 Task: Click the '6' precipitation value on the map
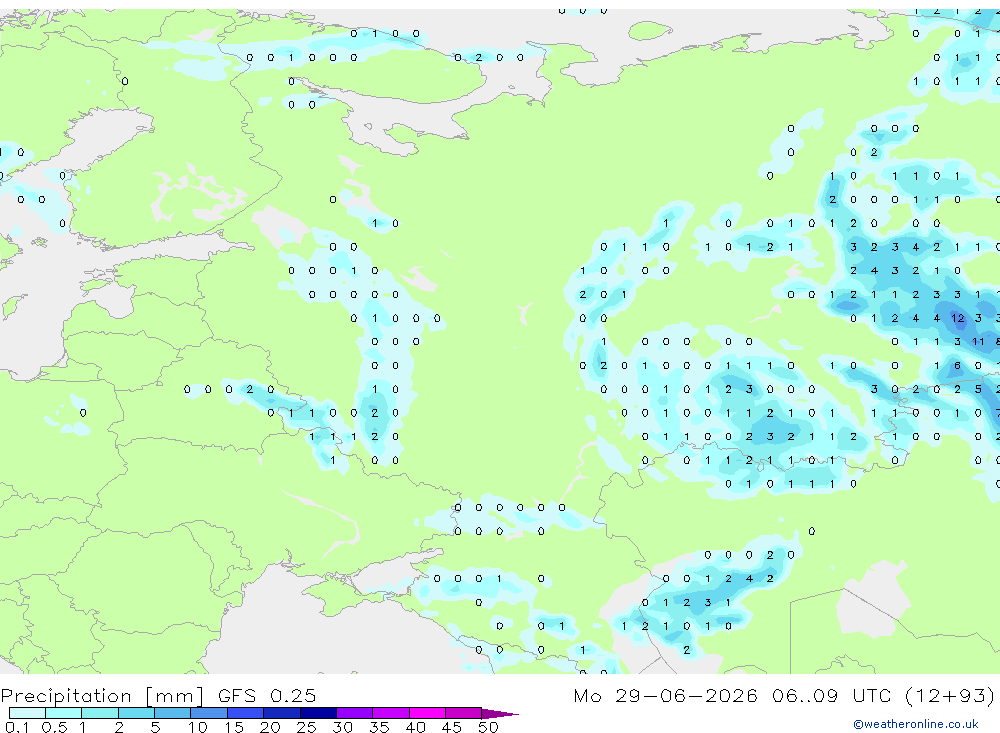tap(957, 366)
